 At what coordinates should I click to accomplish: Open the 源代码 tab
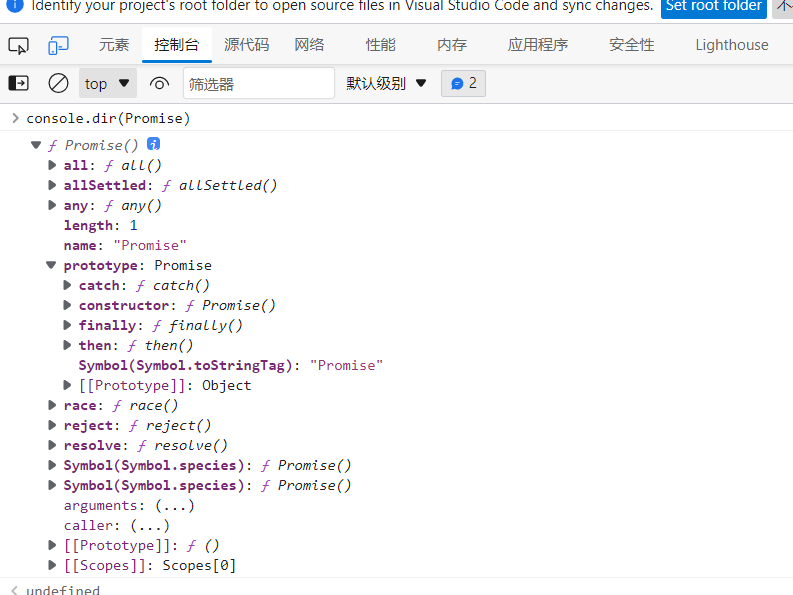click(246, 45)
